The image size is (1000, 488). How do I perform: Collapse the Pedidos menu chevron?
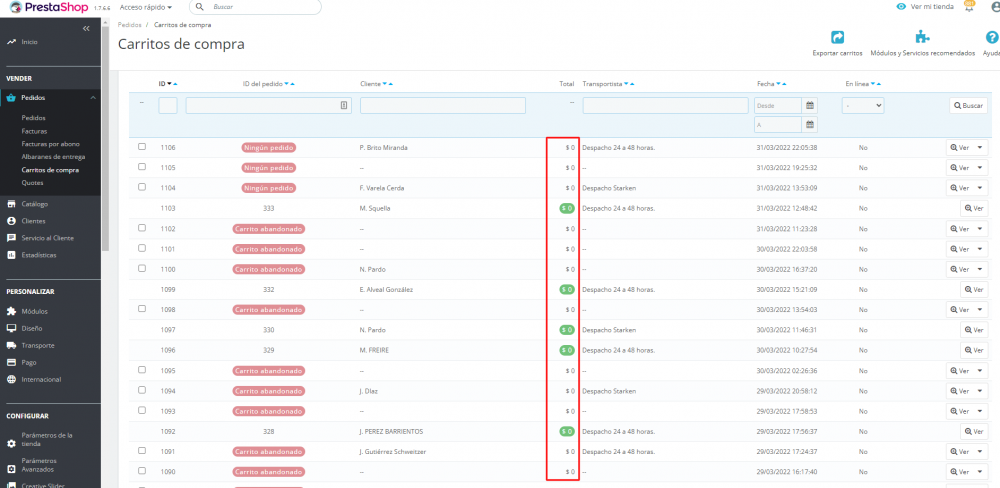coord(93,98)
